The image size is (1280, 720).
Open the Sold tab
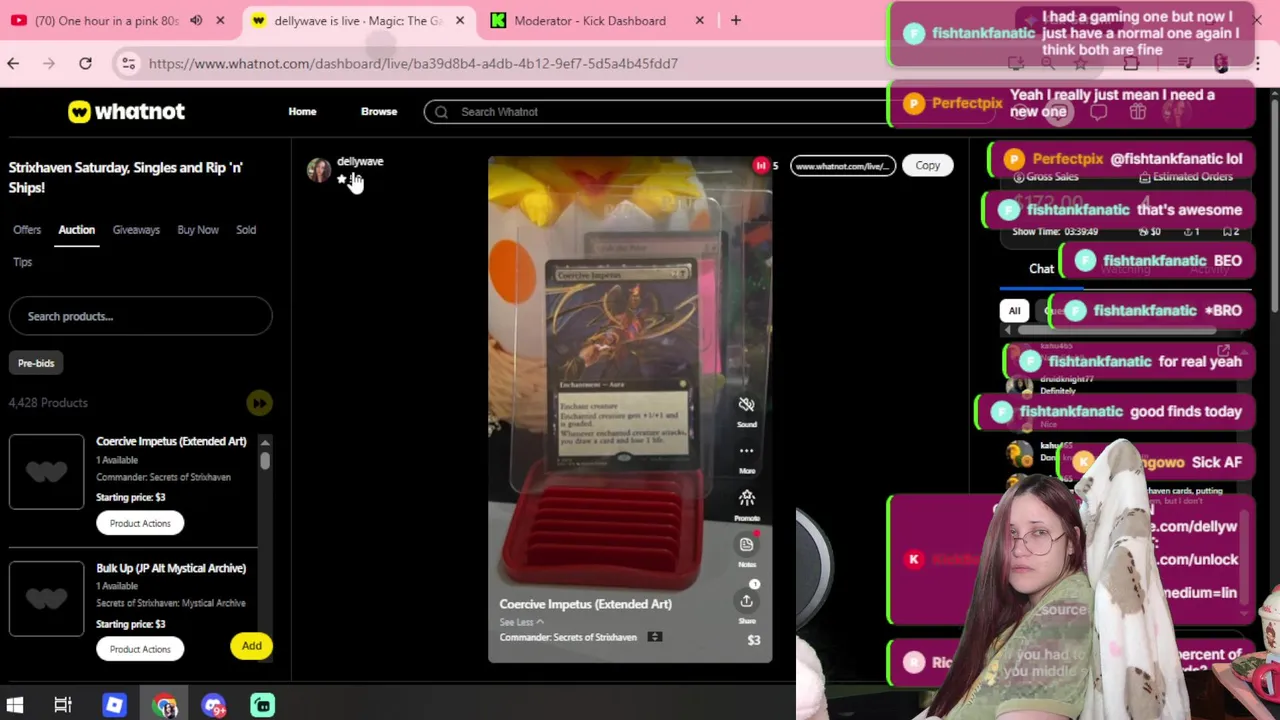point(246,230)
